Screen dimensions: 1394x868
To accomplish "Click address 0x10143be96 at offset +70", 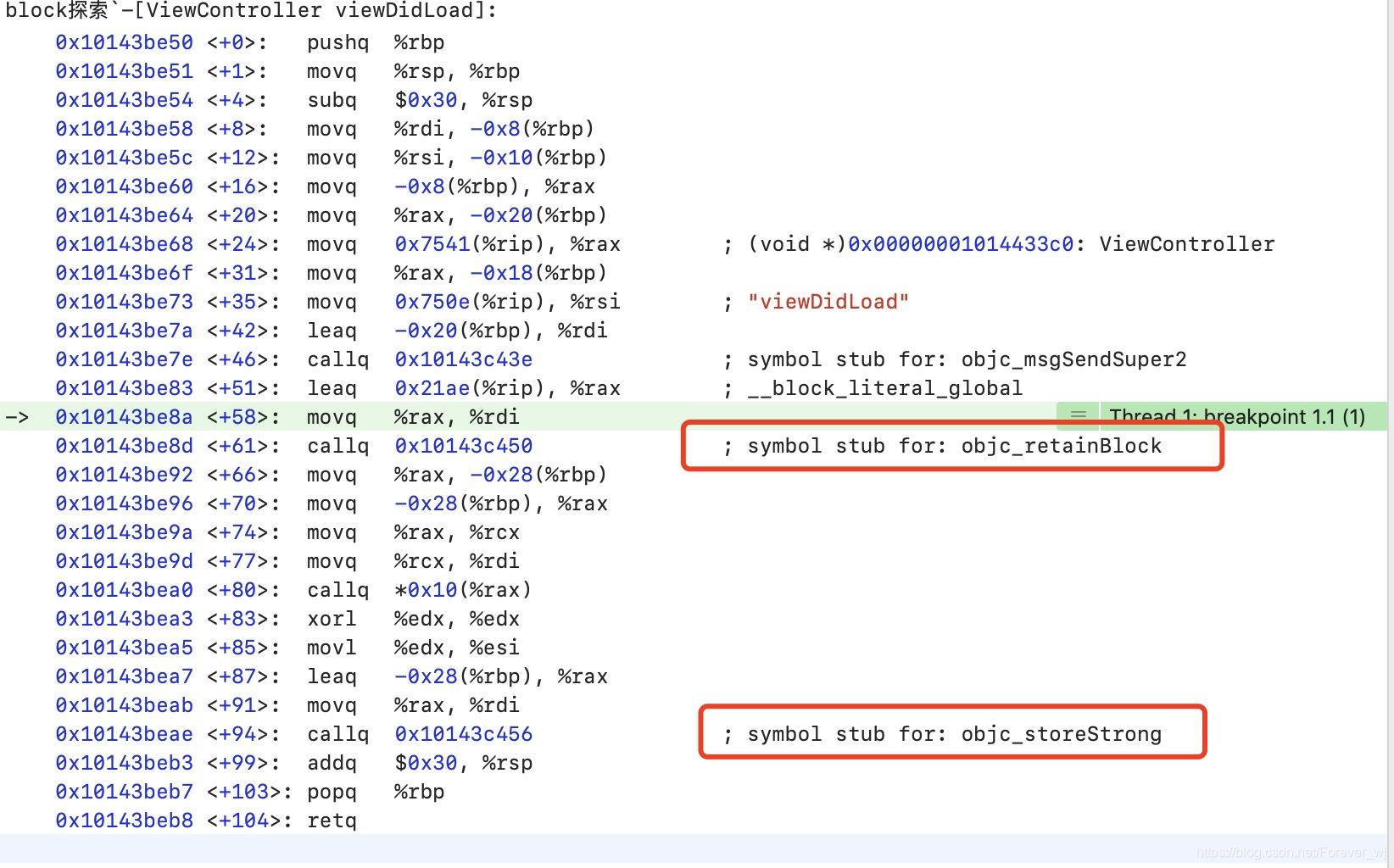I will 124,504.
